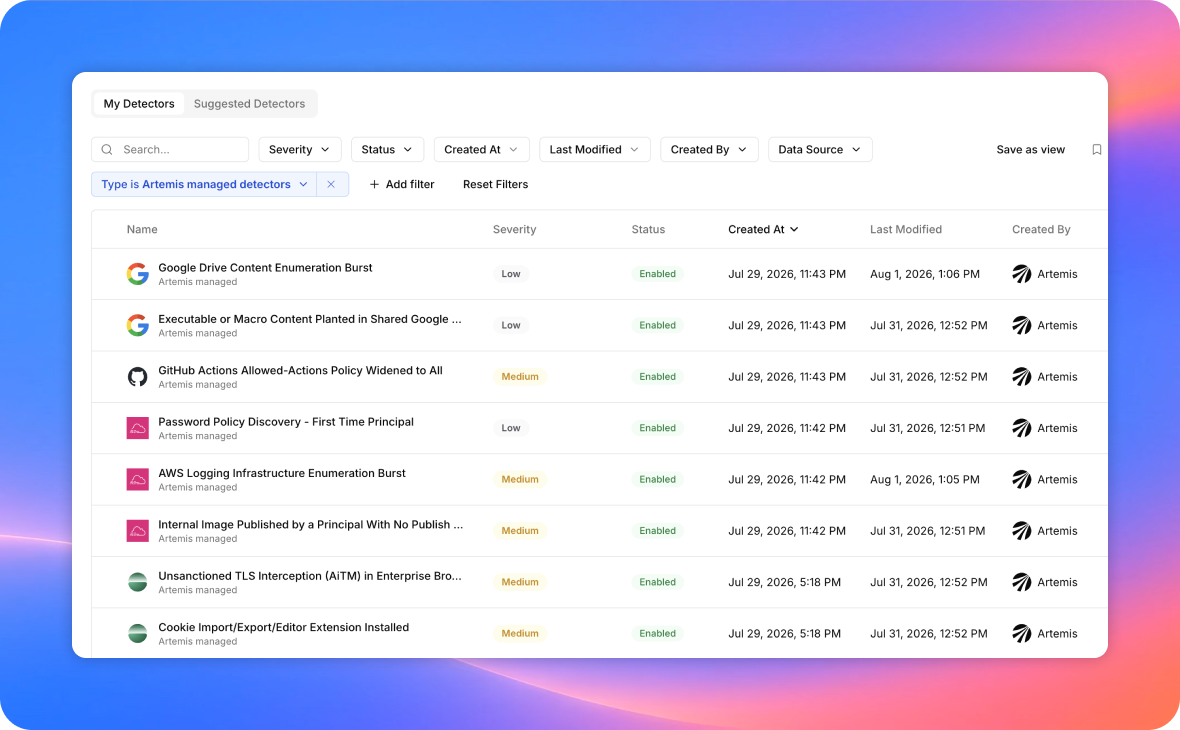Click the Artemis logo in the Unsanctioned TLS Interception row

[x=1021, y=582]
